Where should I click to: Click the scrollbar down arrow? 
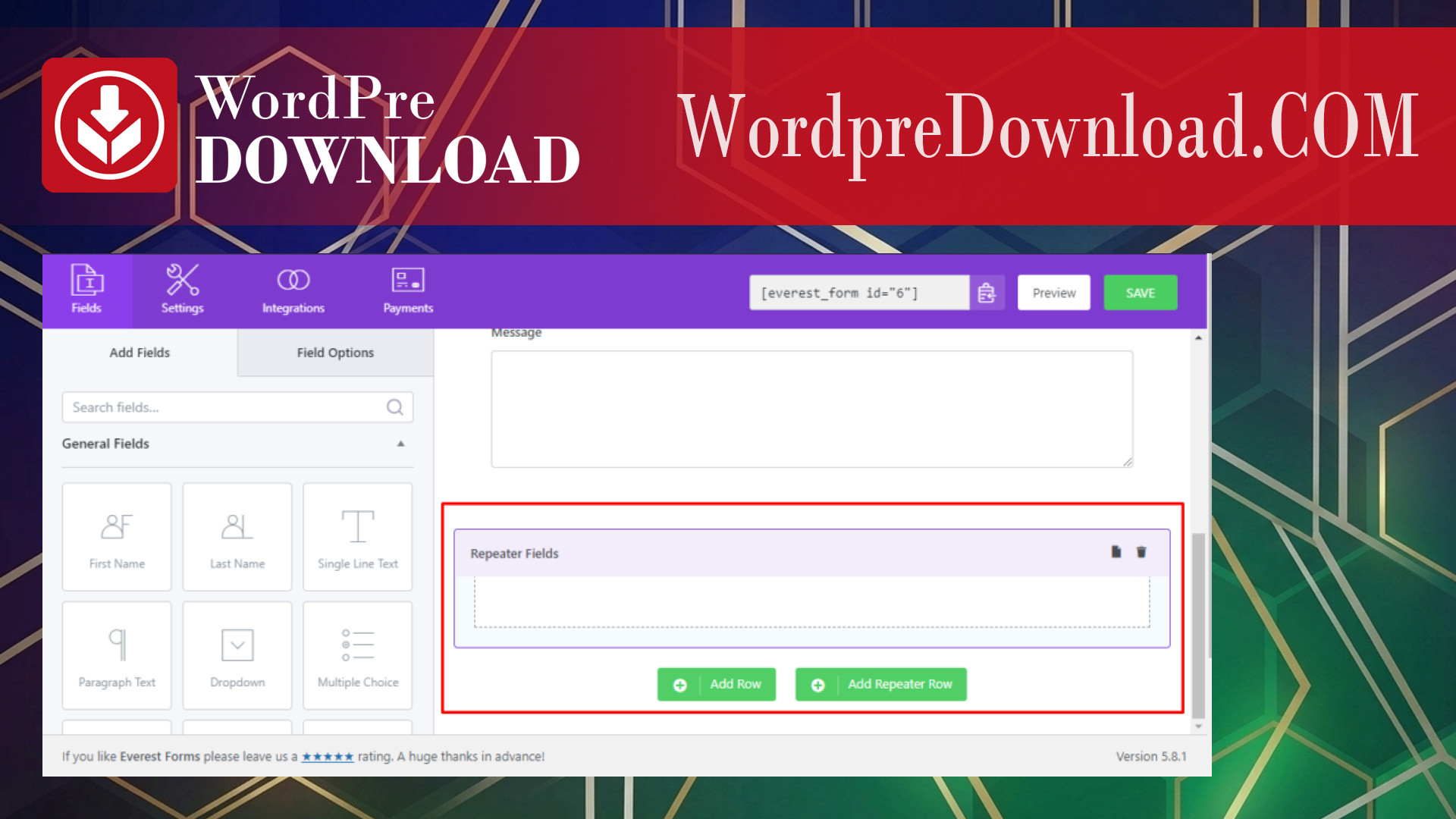tap(1199, 726)
